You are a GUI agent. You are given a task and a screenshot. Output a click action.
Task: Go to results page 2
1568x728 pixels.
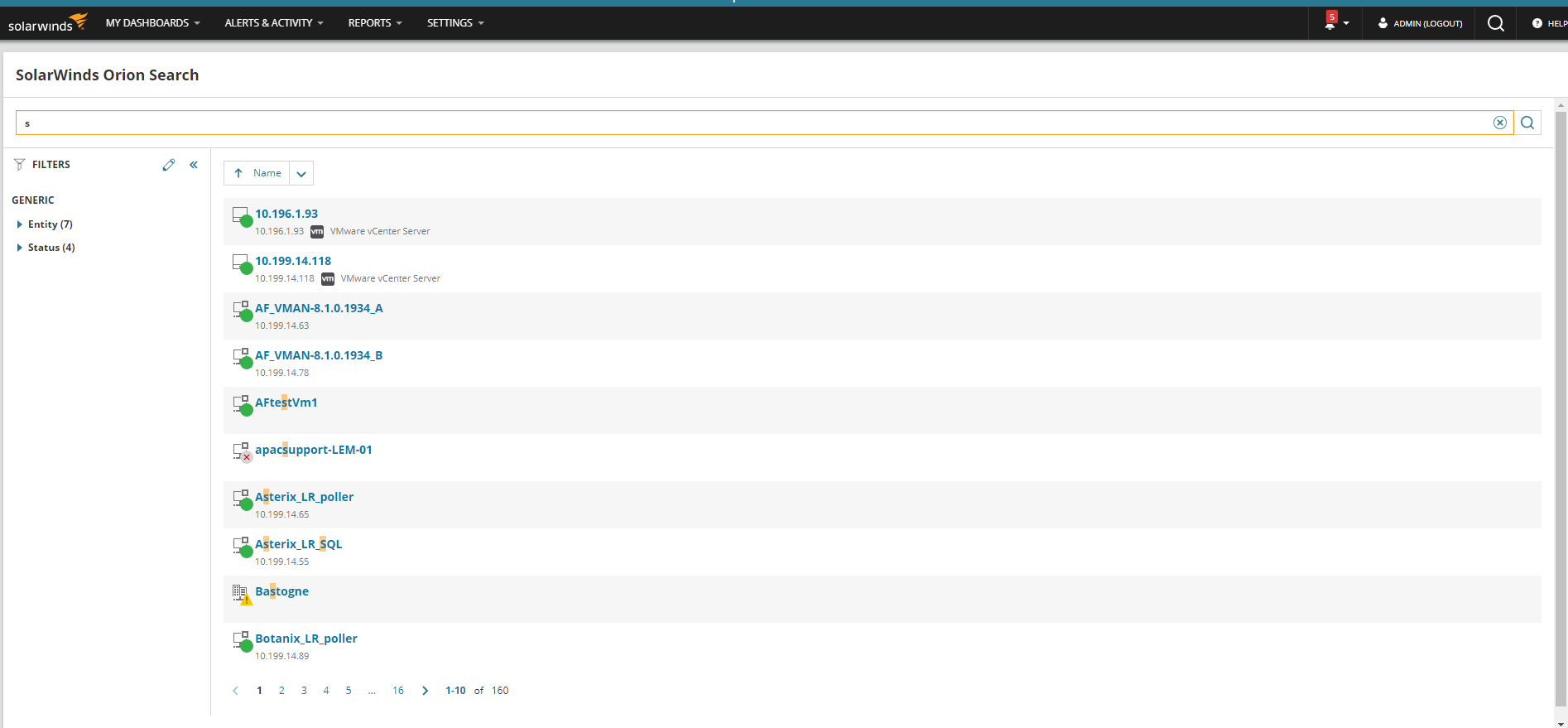pos(281,691)
